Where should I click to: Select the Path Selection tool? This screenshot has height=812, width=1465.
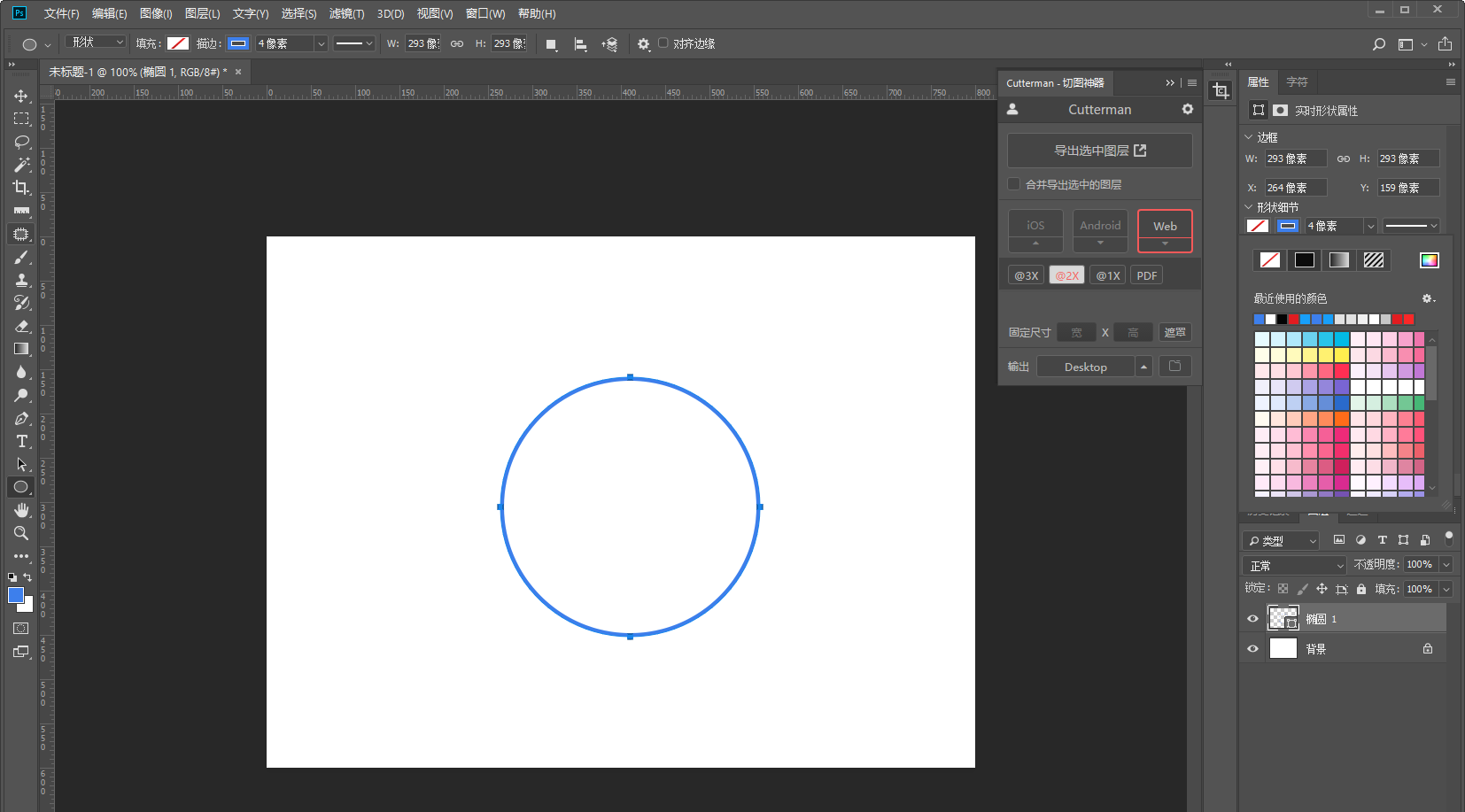click(x=21, y=464)
